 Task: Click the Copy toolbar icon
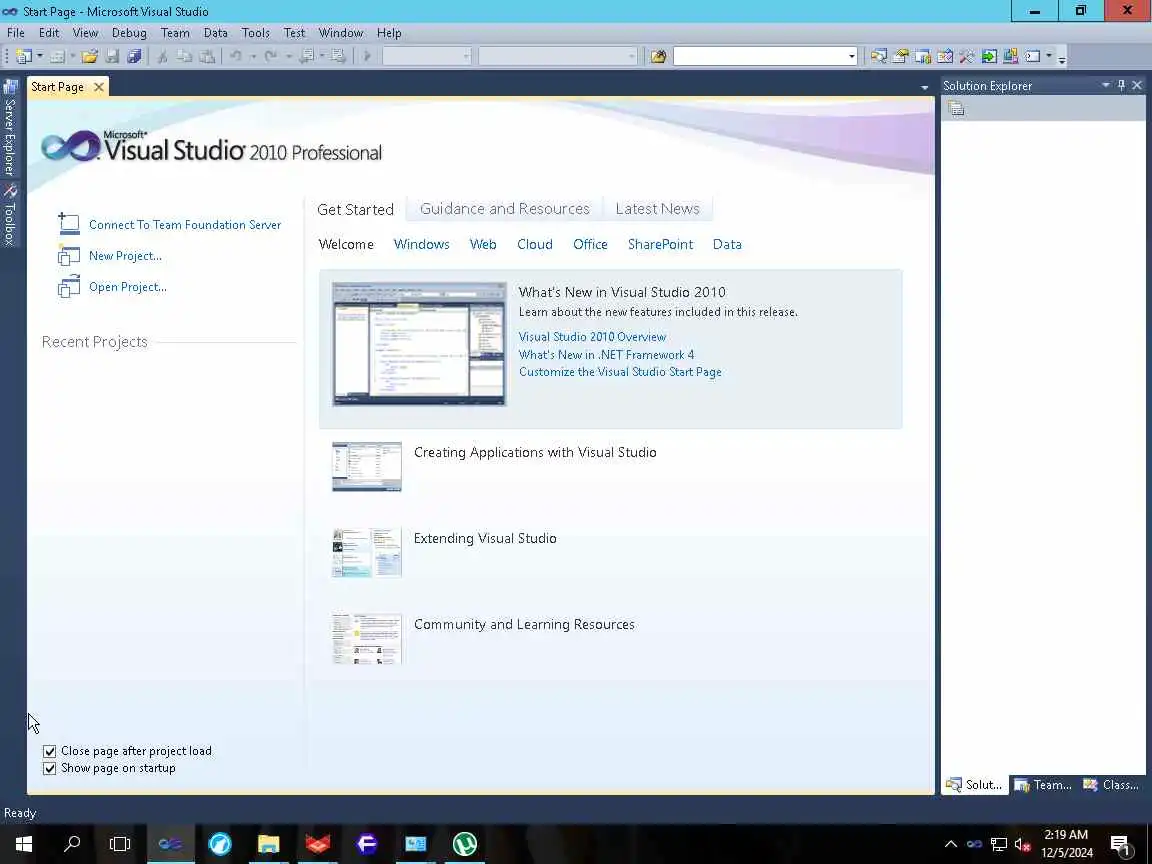coord(184,56)
